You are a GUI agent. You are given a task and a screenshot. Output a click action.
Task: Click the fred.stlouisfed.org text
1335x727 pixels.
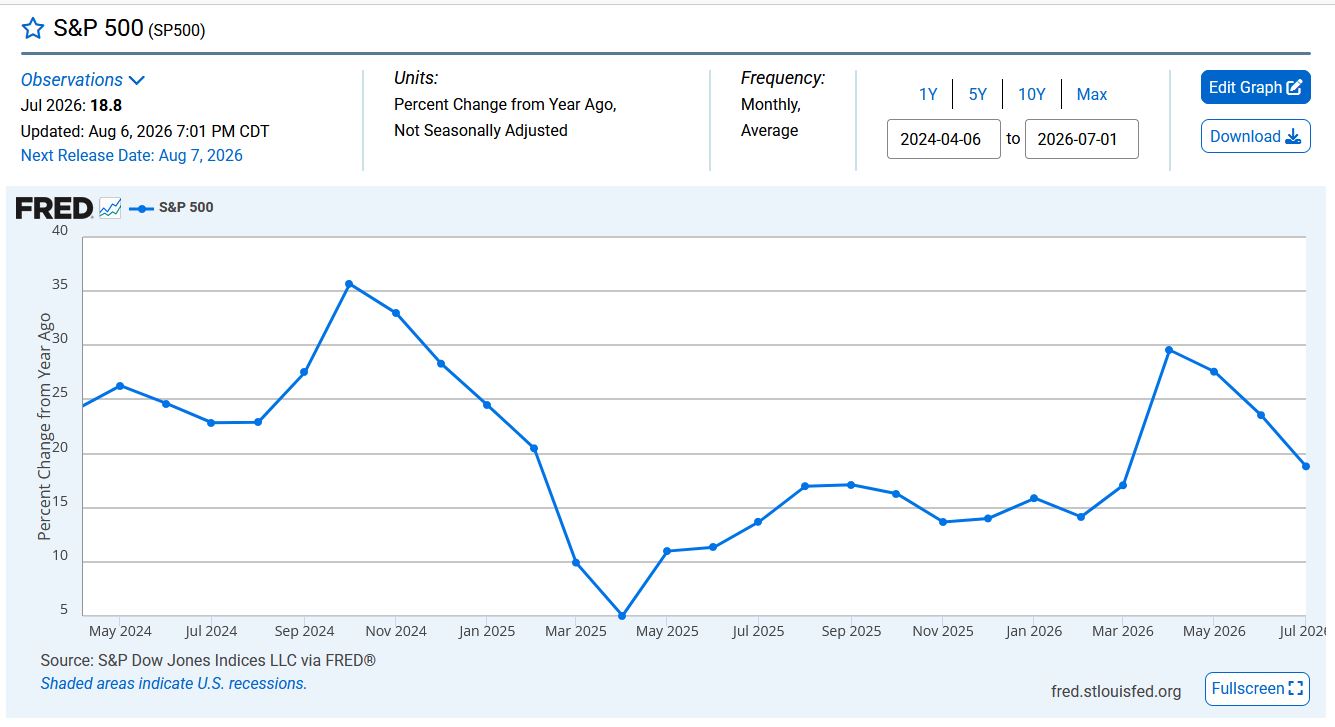pyautogui.click(x=1116, y=691)
